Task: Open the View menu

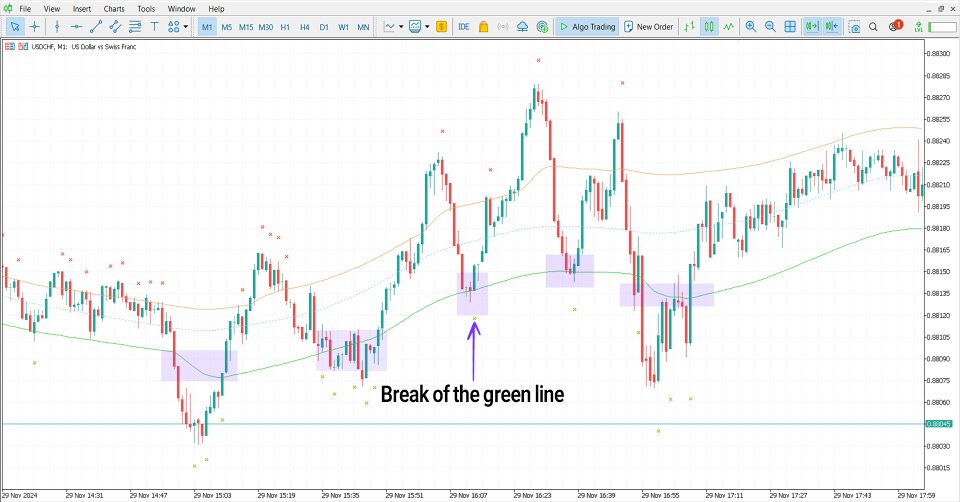Action: coord(52,9)
